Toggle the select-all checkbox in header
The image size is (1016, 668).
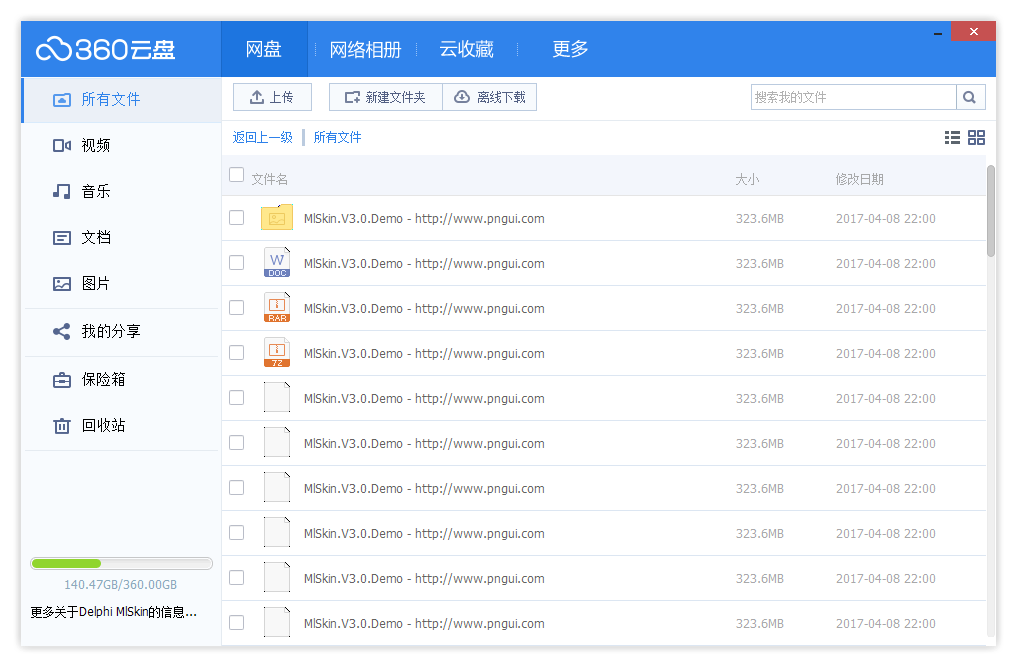pyautogui.click(x=237, y=175)
